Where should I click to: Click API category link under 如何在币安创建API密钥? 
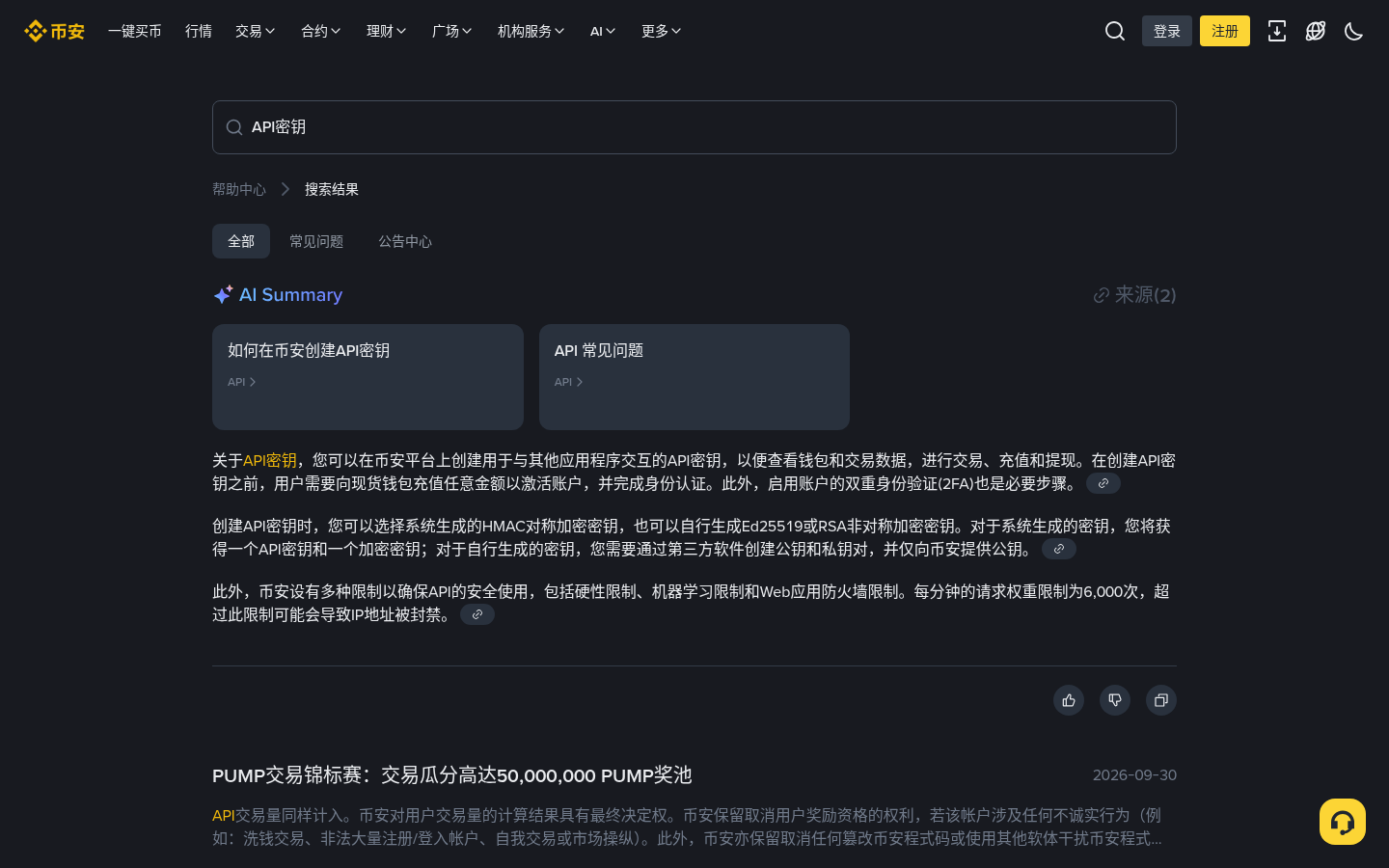[x=242, y=382]
